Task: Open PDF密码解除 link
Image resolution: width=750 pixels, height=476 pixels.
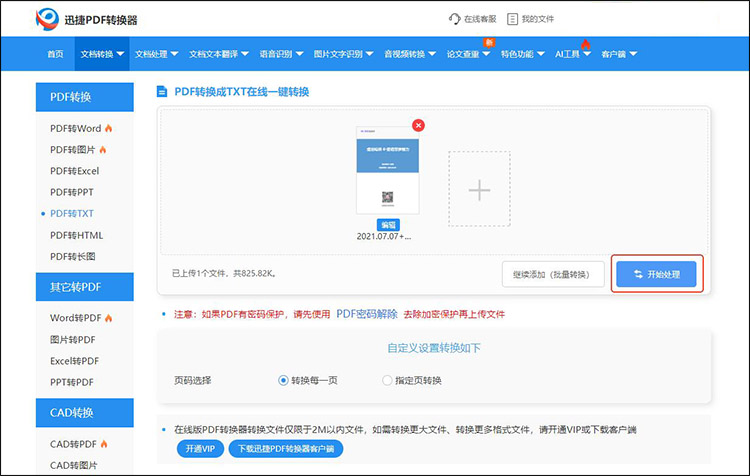Action: click(x=367, y=314)
